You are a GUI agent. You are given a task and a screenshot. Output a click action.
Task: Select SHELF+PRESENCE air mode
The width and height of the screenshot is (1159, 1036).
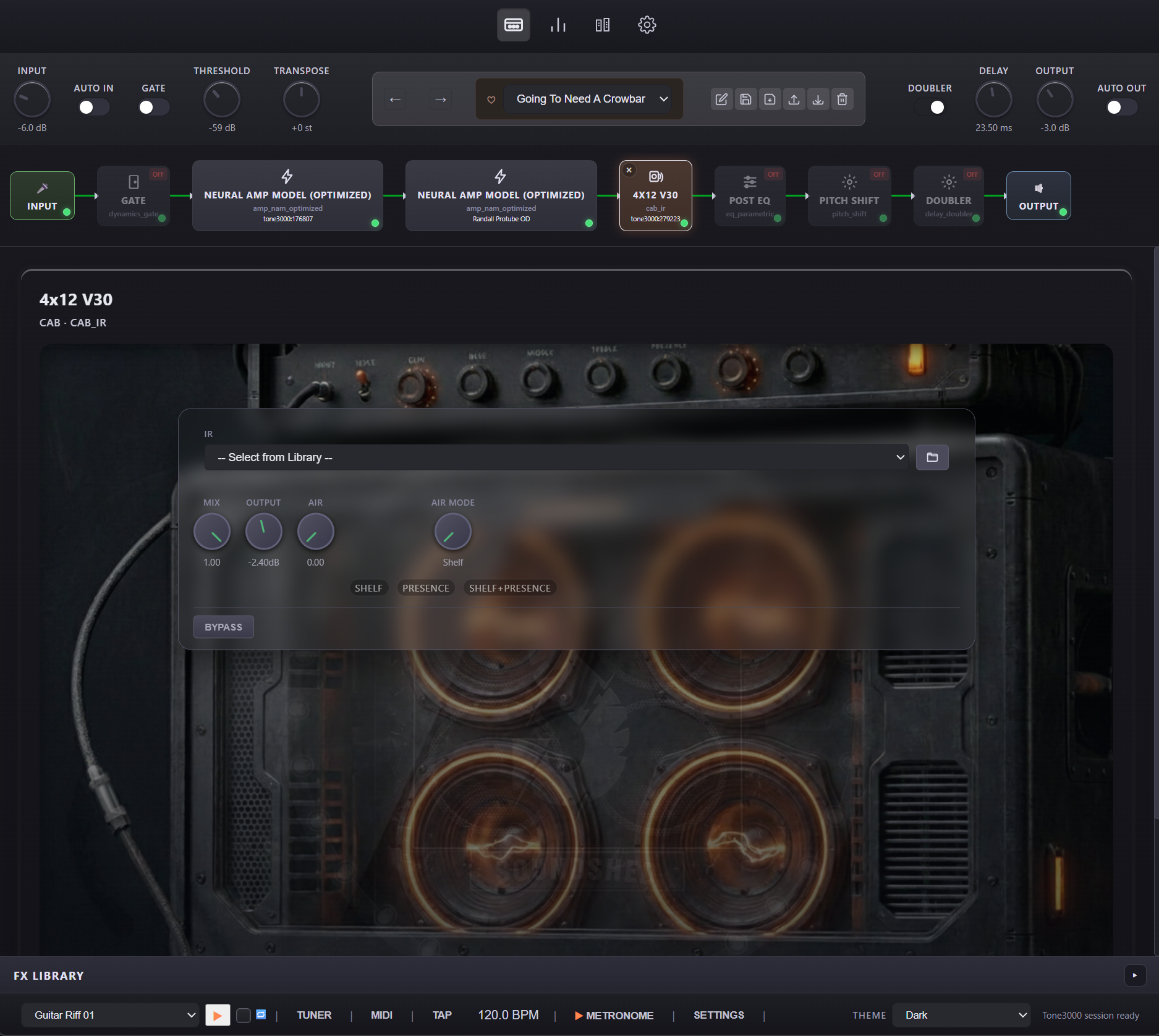coord(509,588)
